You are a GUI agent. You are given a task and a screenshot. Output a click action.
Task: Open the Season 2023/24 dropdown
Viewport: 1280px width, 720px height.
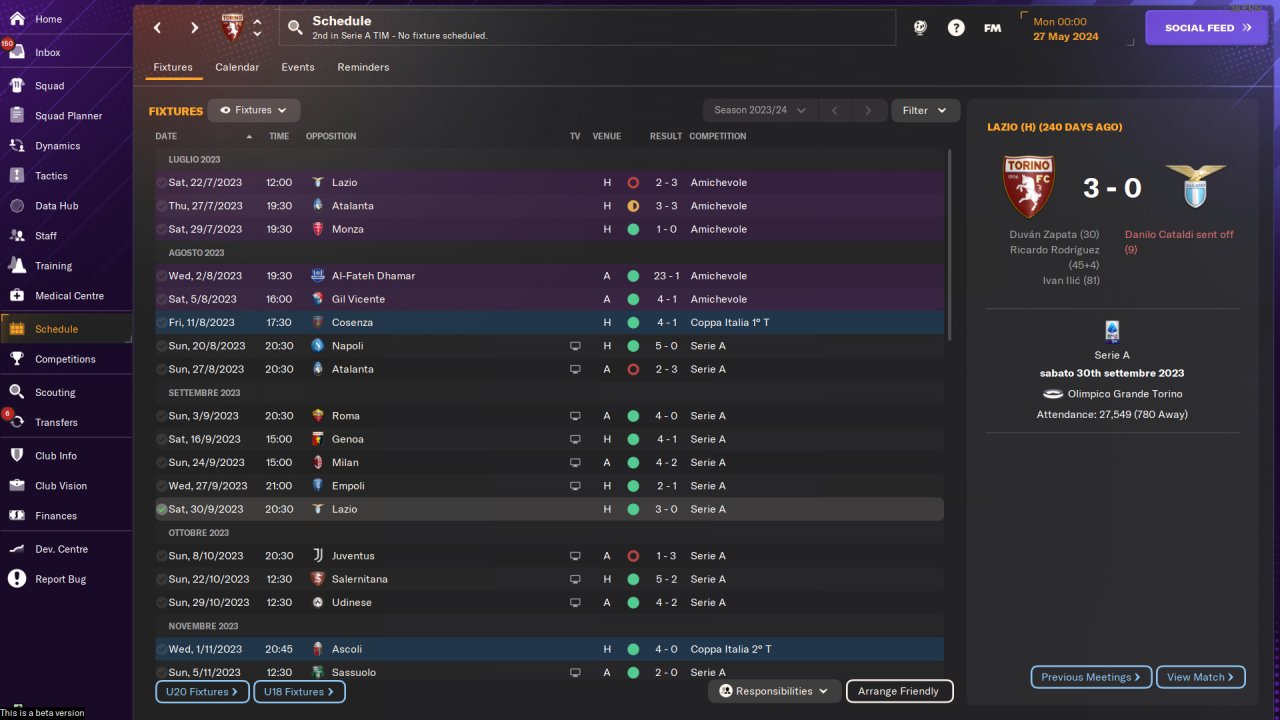click(x=760, y=110)
